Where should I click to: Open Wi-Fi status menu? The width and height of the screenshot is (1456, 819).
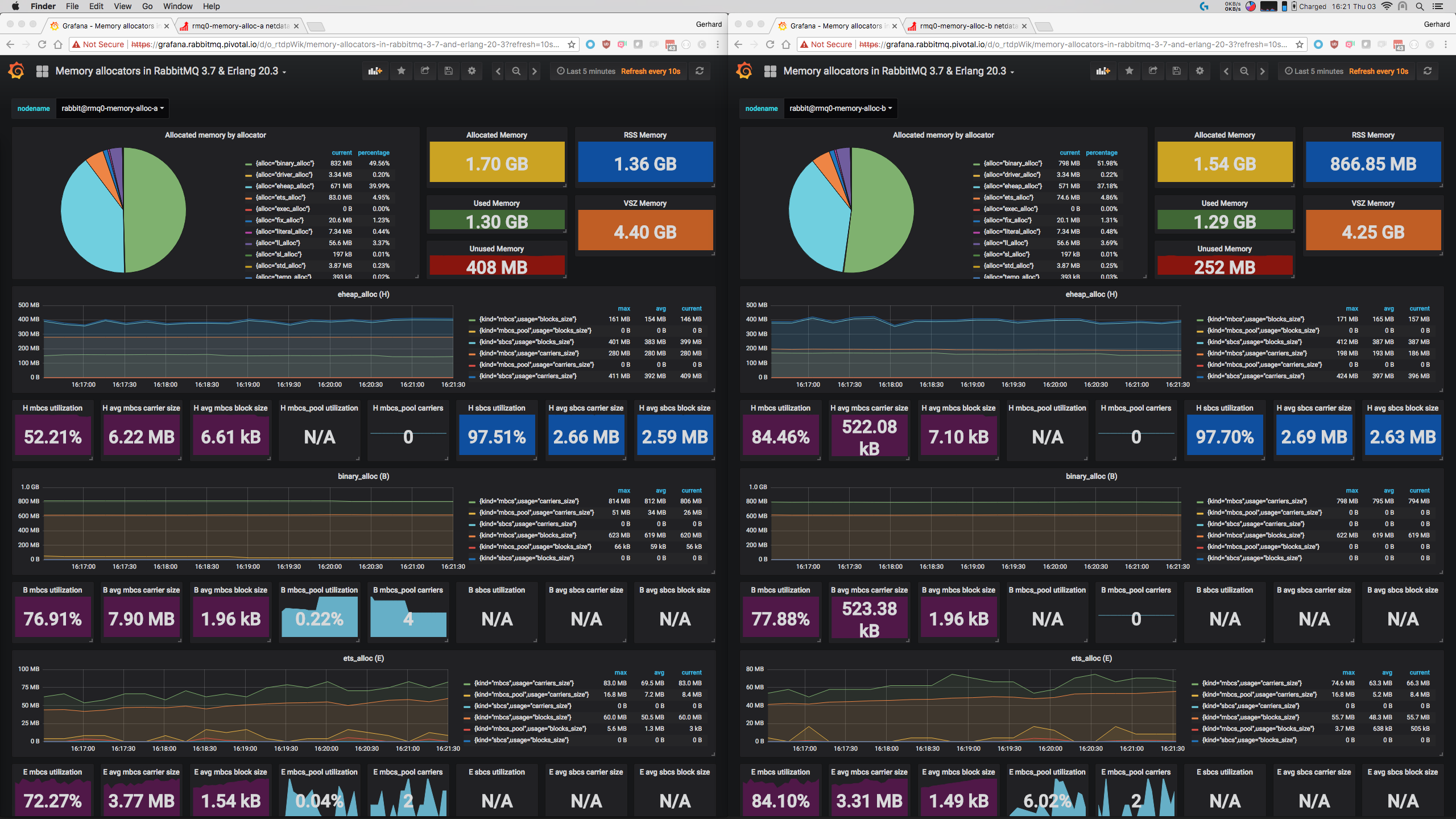(1387, 6)
